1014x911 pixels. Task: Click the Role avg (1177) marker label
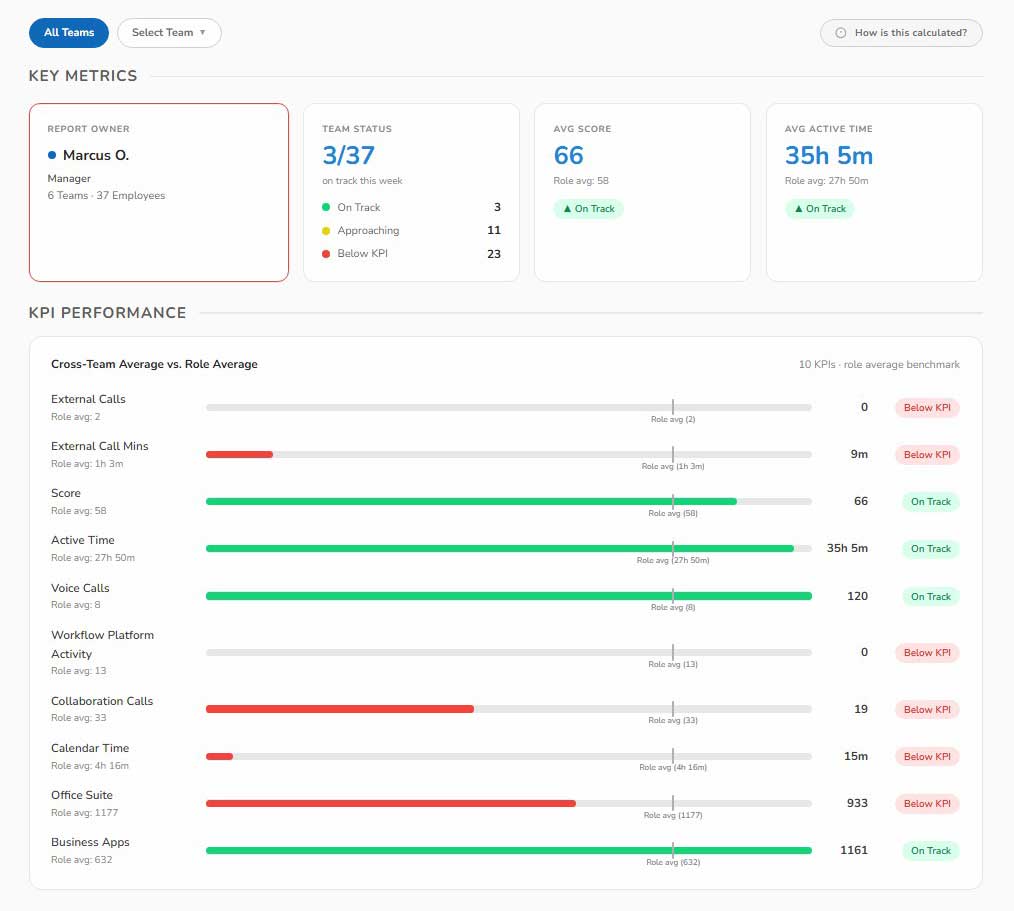[x=673, y=815]
